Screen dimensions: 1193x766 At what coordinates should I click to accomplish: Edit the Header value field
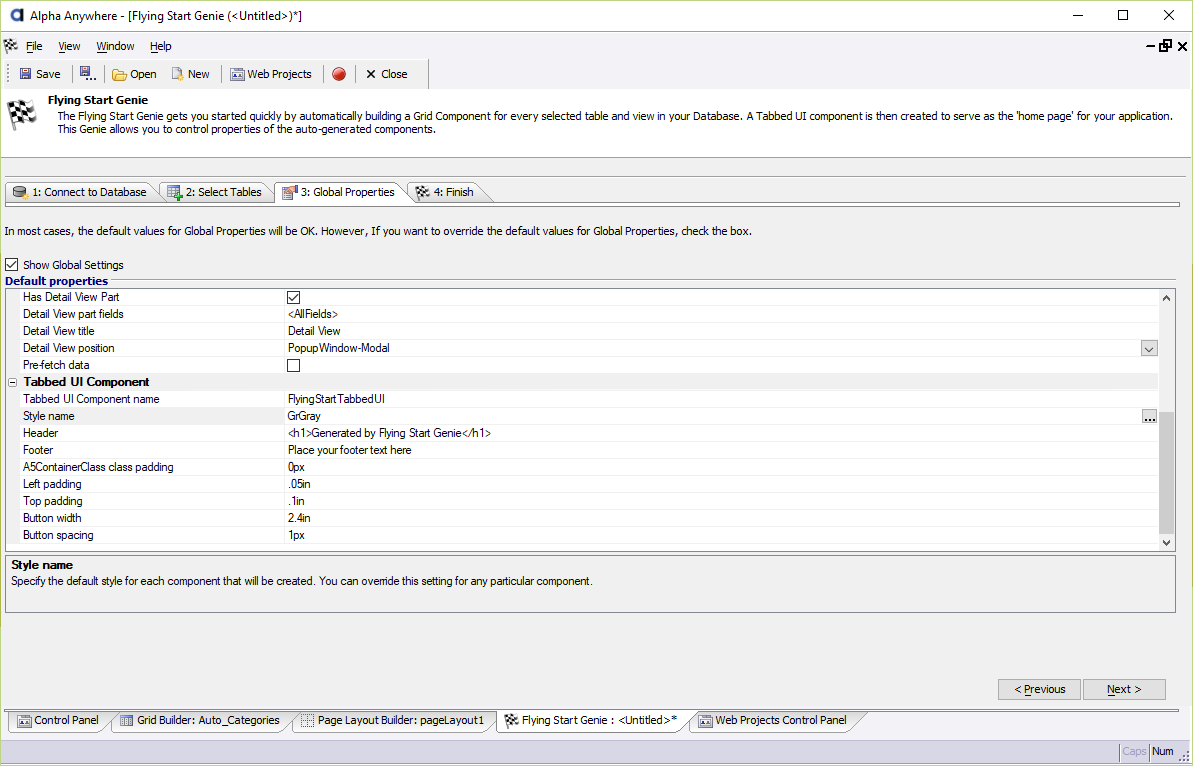click(x=720, y=433)
